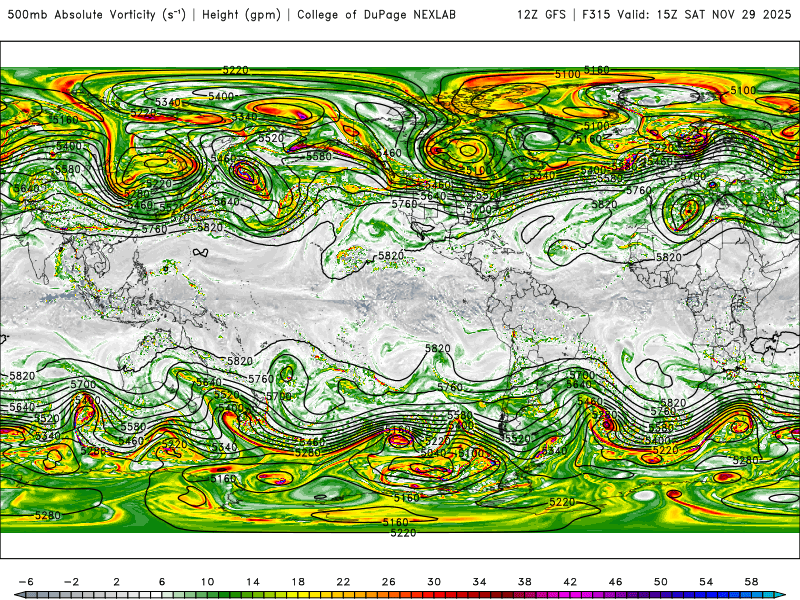Click the "F315 Valid: 15Z SAT NOV 29 2025" text
Viewport: 800px width, 600px height.
coord(687,15)
